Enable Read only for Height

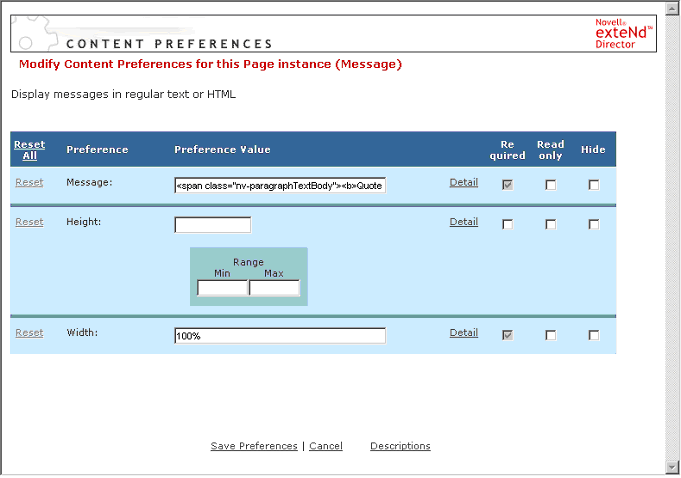click(x=551, y=224)
